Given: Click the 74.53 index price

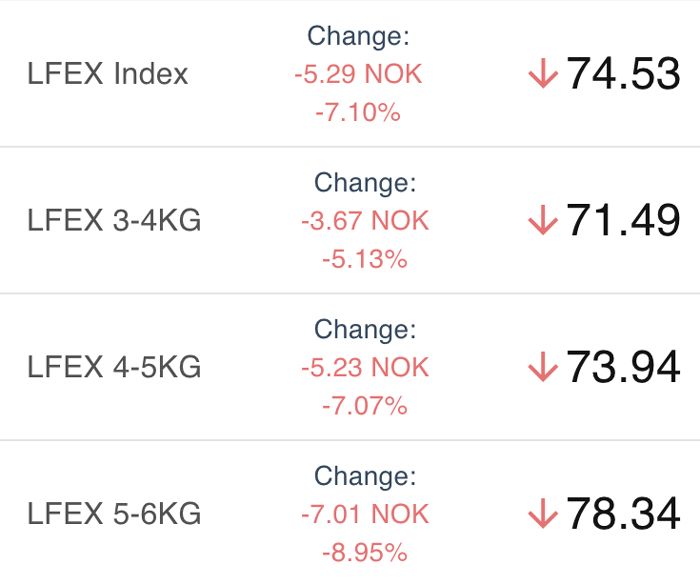Looking at the screenshot, I should [623, 74].
